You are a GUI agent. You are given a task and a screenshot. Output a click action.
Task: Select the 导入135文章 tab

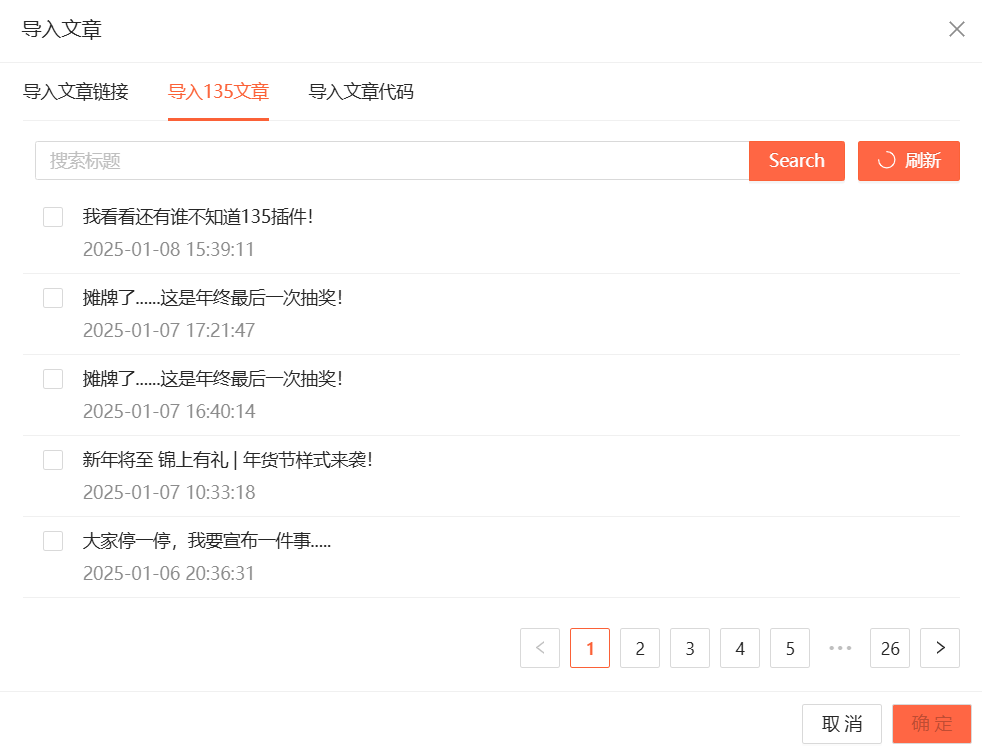pyautogui.click(x=218, y=92)
